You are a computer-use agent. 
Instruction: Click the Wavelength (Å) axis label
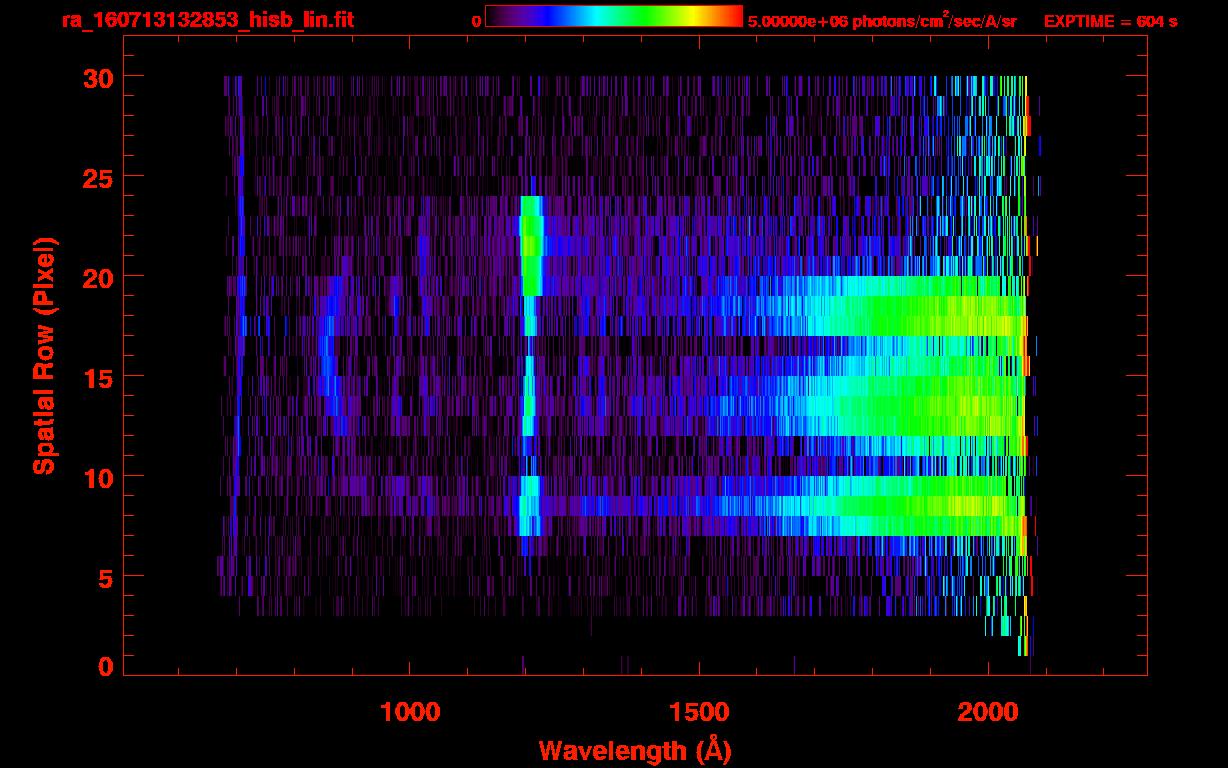click(x=634, y=750)
